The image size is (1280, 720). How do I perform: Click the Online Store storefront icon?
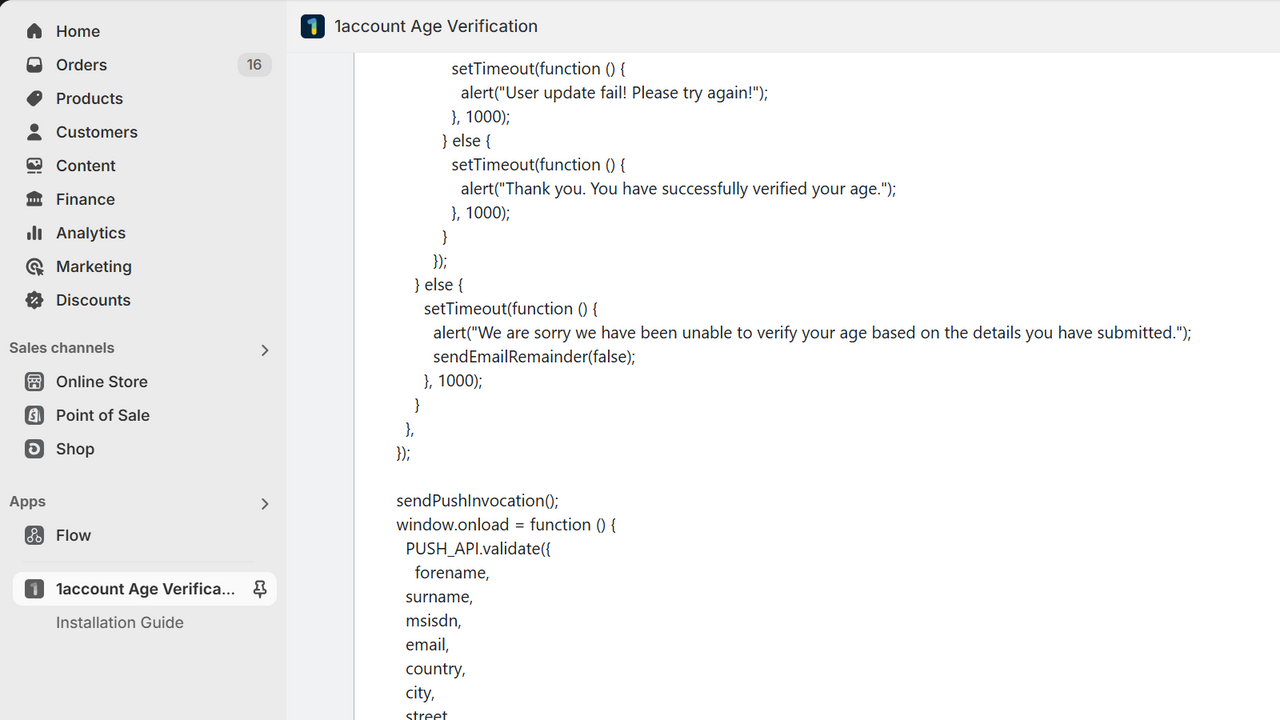[x=35, y=382]
